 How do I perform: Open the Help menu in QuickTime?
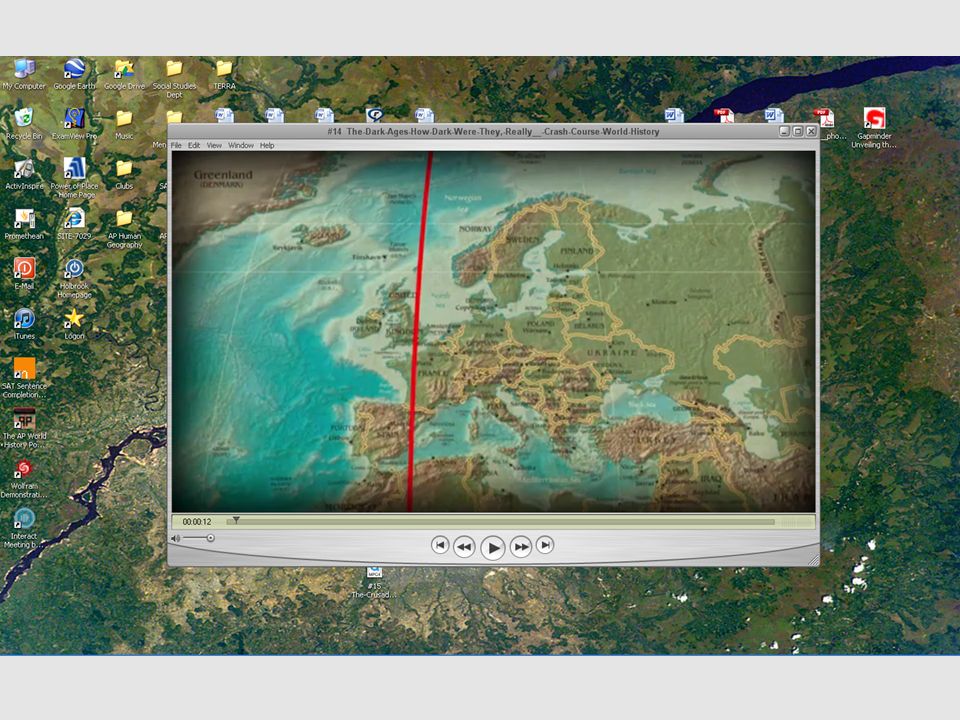point(267,145)
